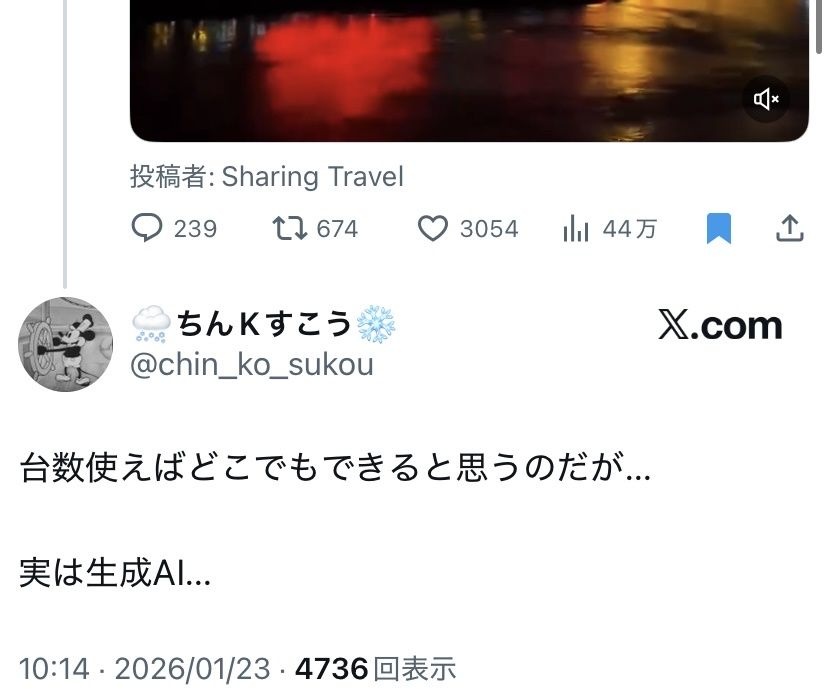Like the post with the heart icon
The width and height of the screenshot is (828, 689).
pos(433,229)
